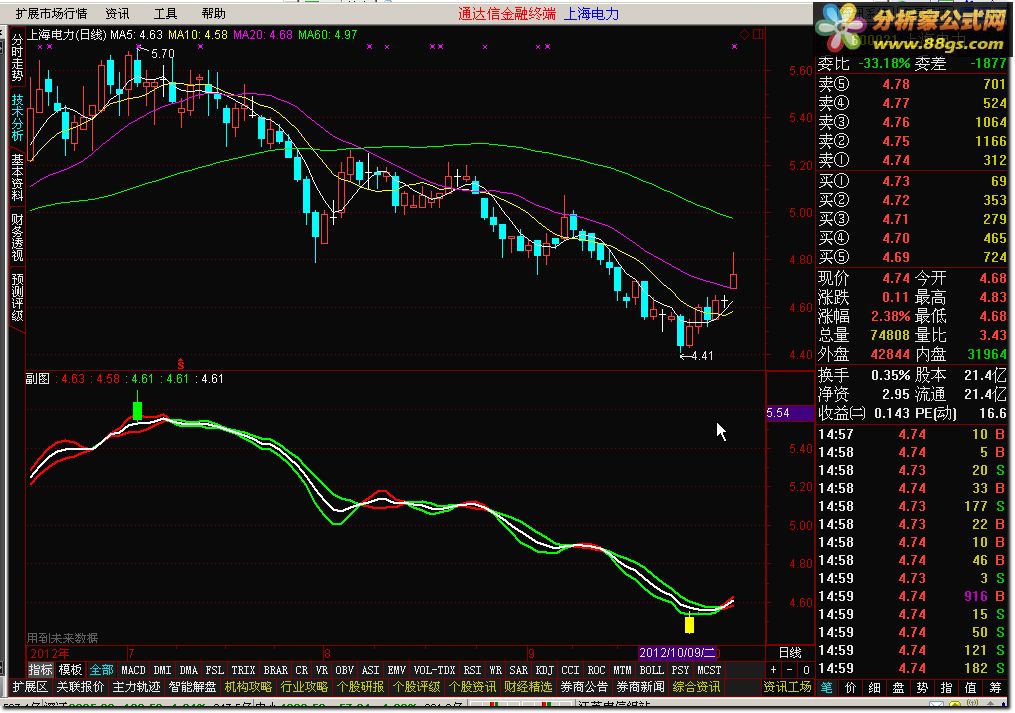1015x713 pixels.
Task: Switch quote panel to 筹 tab
Action: (995, 688)
